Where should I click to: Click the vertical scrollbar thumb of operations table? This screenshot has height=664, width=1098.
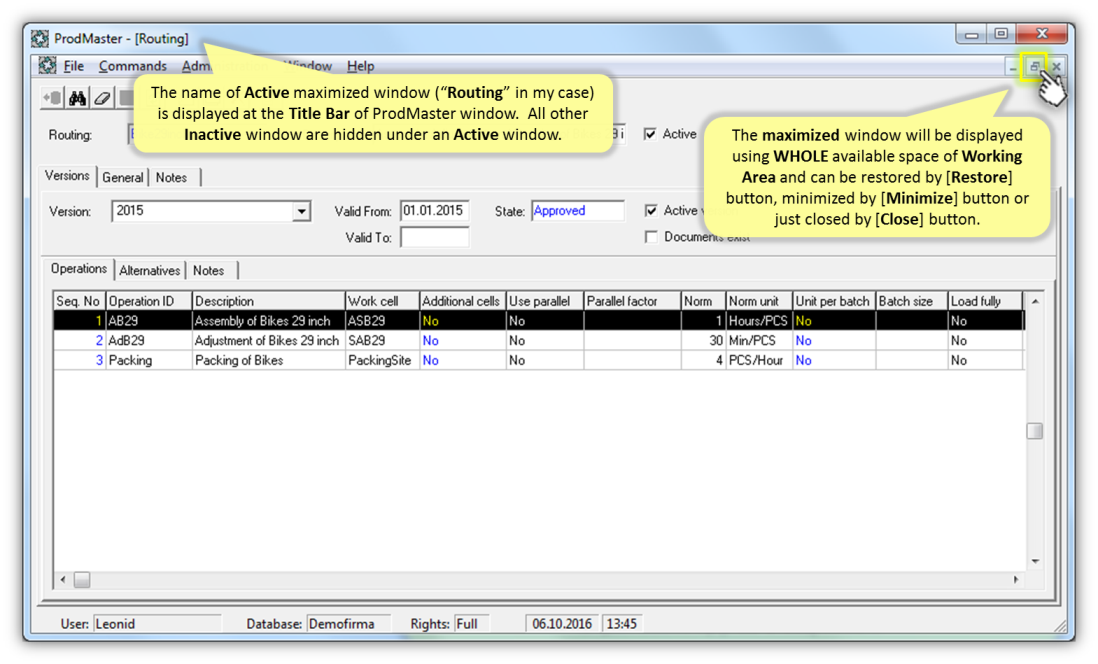(x=1035, y=431)
